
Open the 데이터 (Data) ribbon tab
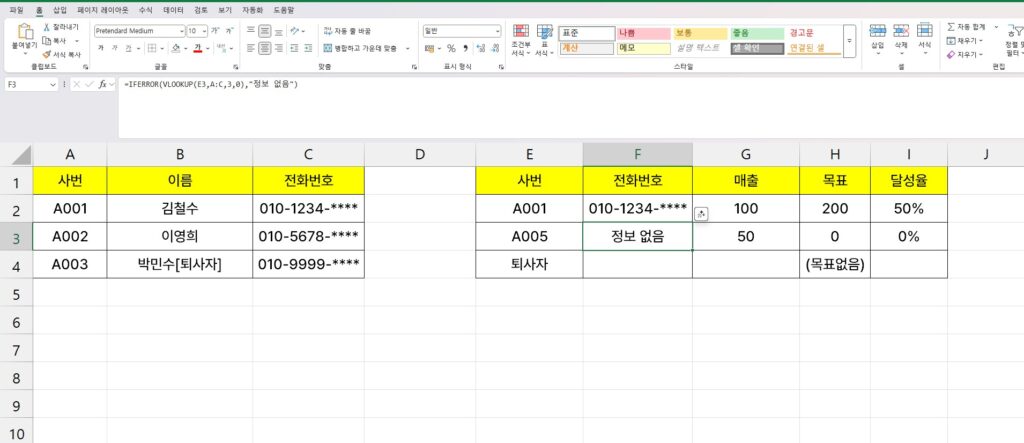[173, 9]
